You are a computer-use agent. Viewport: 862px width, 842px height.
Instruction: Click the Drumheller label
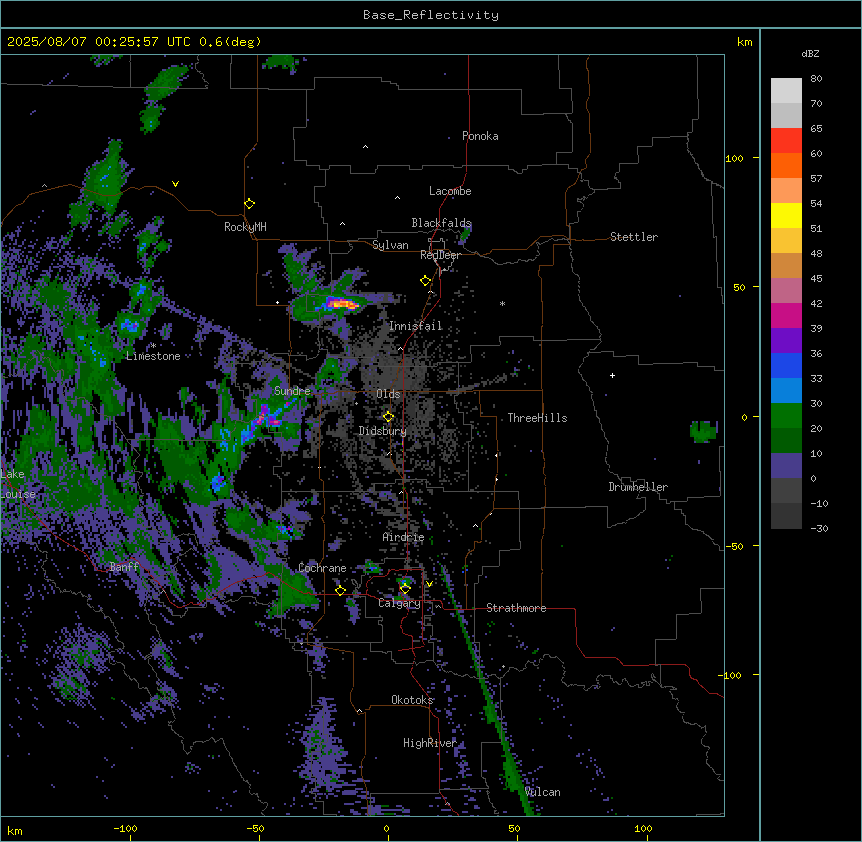pyautogui.click(x=638, y=487)
